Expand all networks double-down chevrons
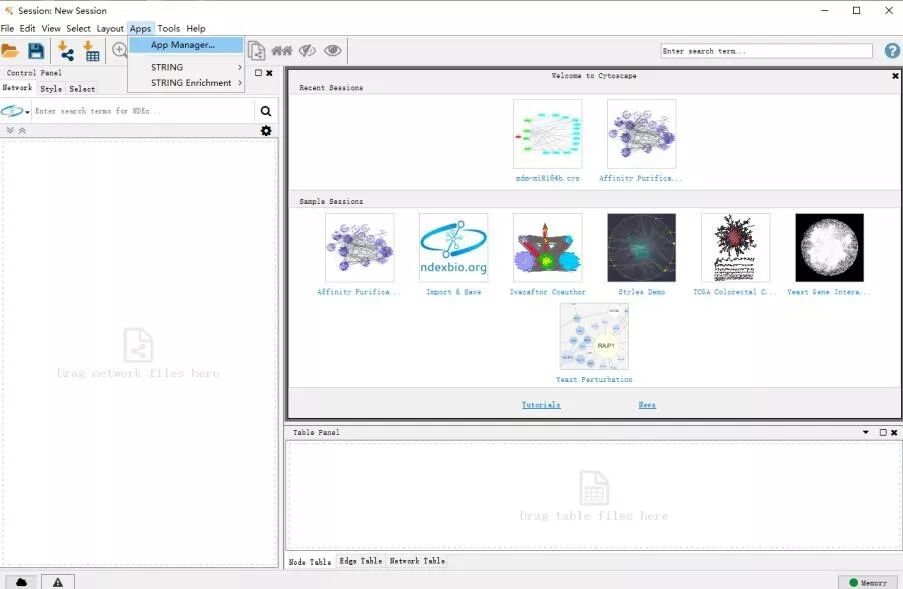Viewport: 903px width, 589px height. click(10, 131)
